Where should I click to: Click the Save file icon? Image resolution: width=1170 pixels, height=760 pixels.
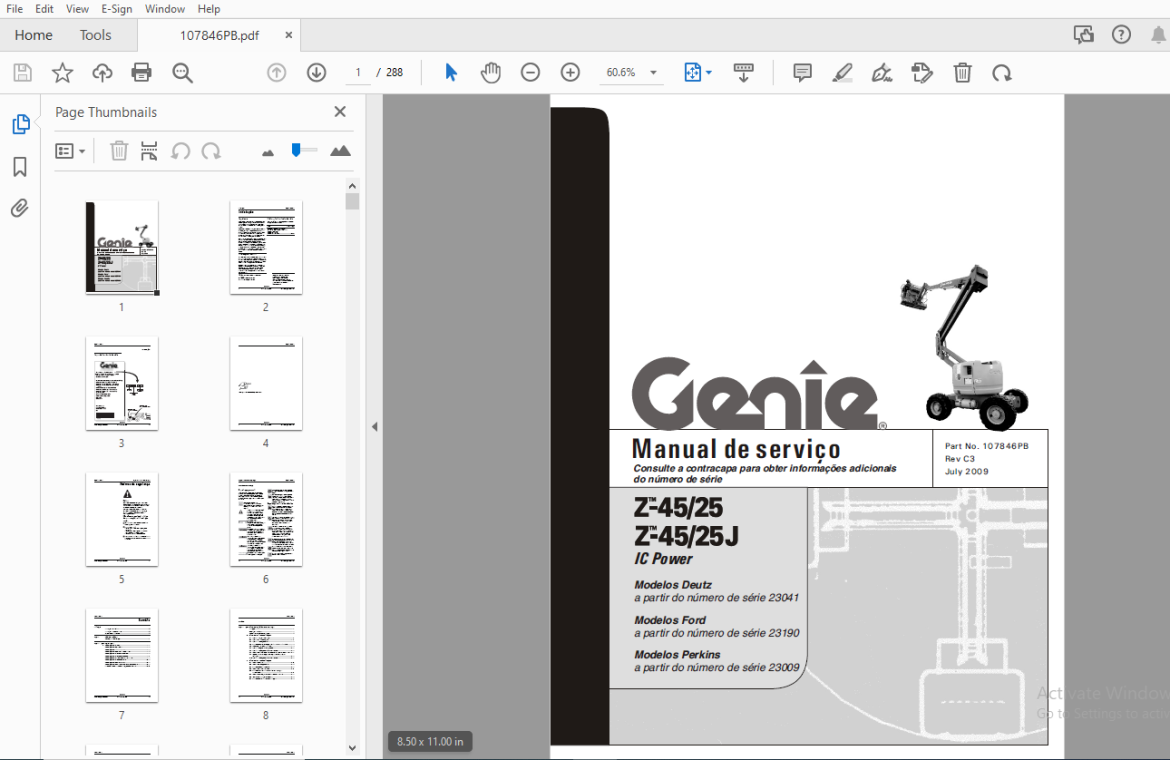(22, 72)
